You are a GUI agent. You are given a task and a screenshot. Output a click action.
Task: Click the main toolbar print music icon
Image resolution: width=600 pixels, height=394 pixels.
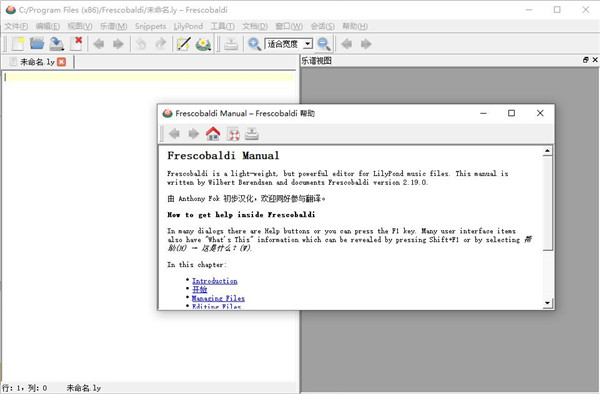click(231, 44)
